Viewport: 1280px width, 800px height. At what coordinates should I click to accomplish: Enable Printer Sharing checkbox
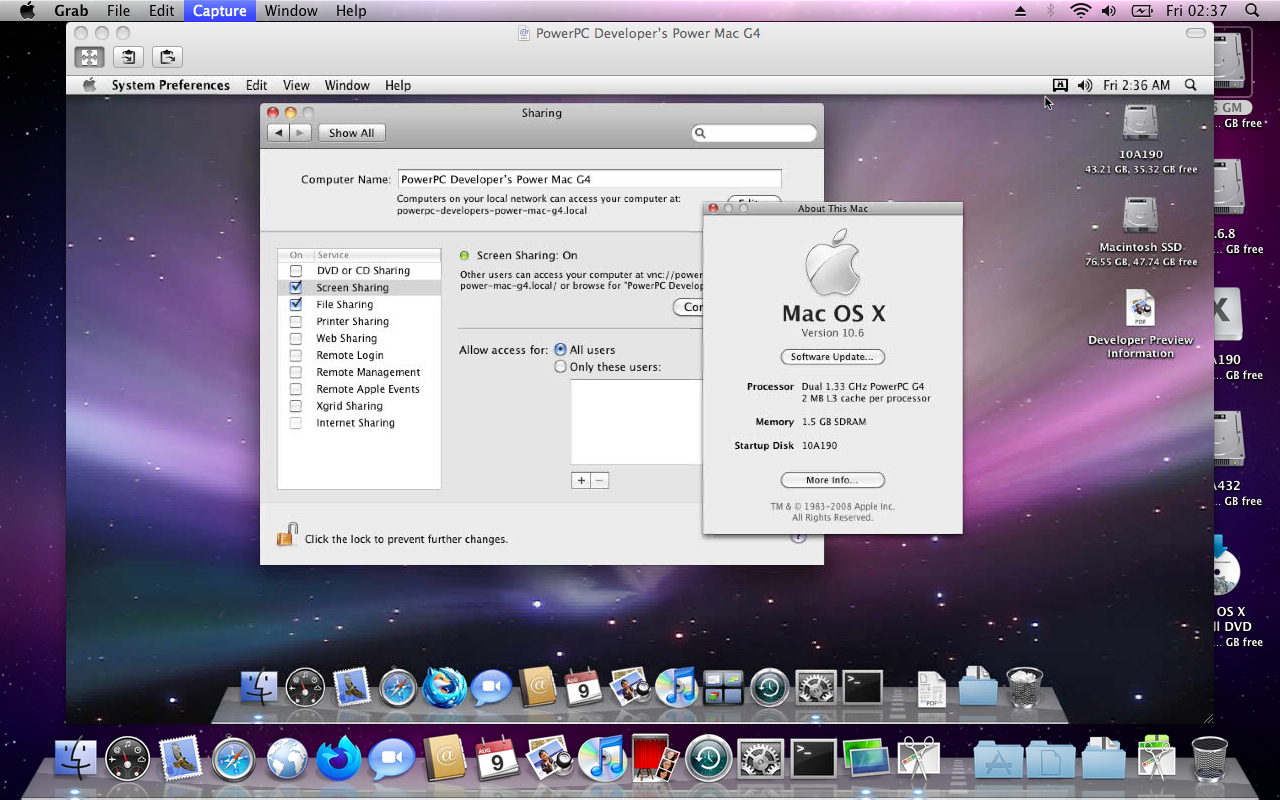pos(296,322)
